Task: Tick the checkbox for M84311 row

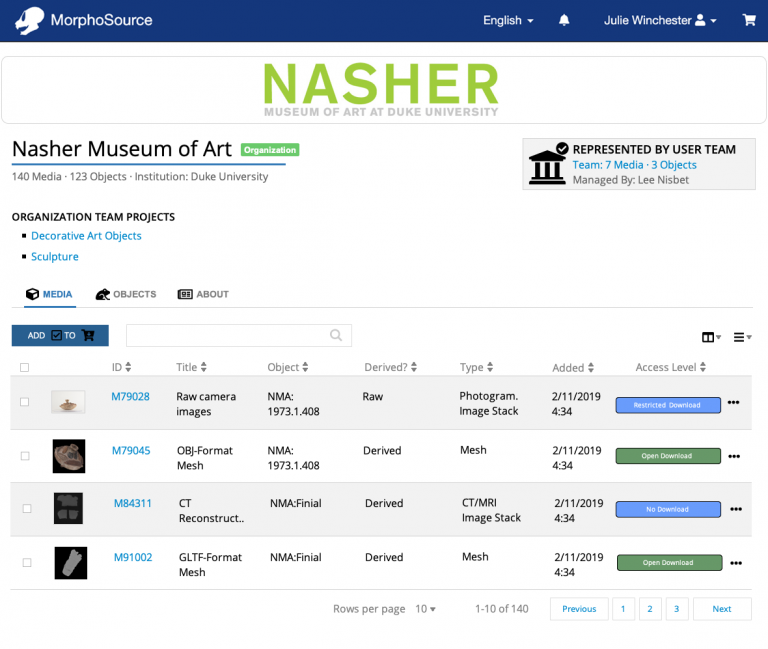Action: coord(27,509)
